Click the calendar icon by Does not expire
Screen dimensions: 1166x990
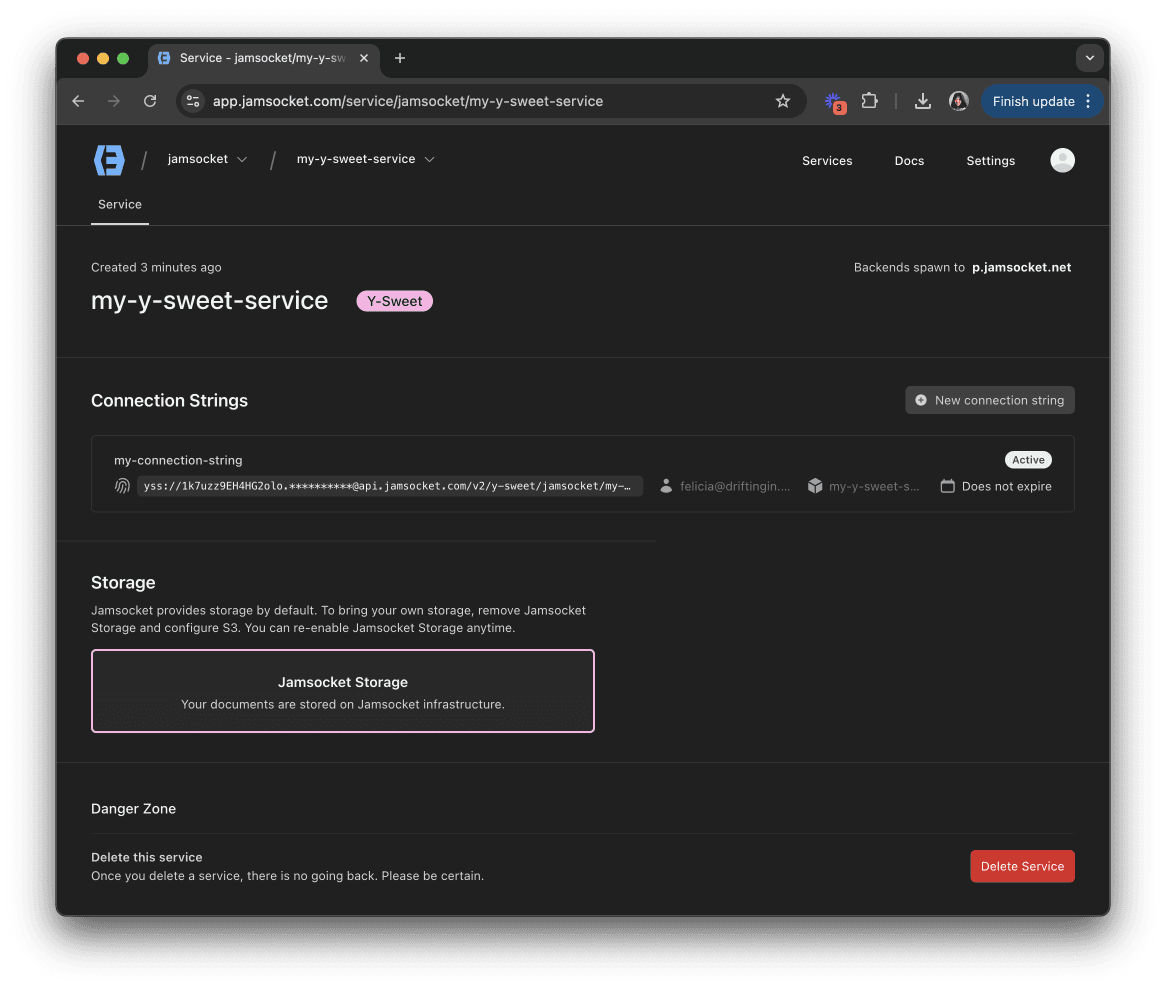[x=947, y=486]
